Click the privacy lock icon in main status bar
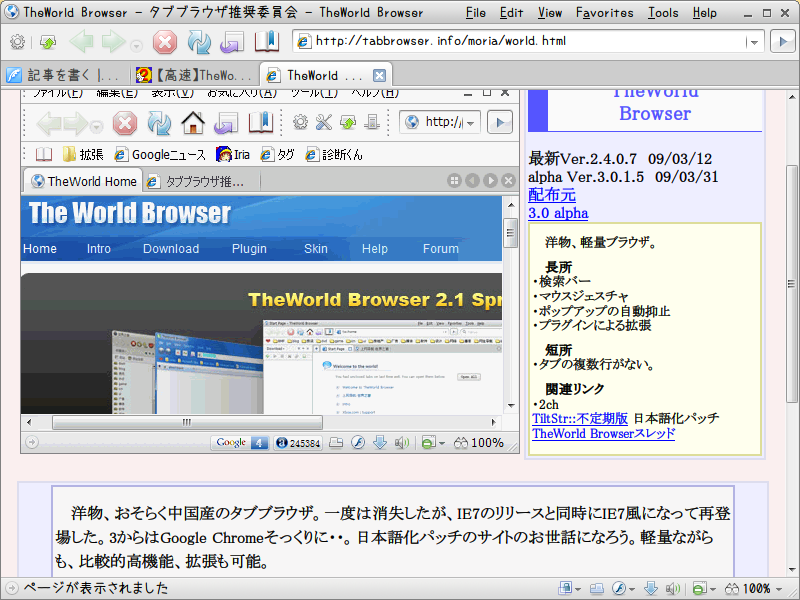The height and width of the screenshot is (600, 800). 564,588
